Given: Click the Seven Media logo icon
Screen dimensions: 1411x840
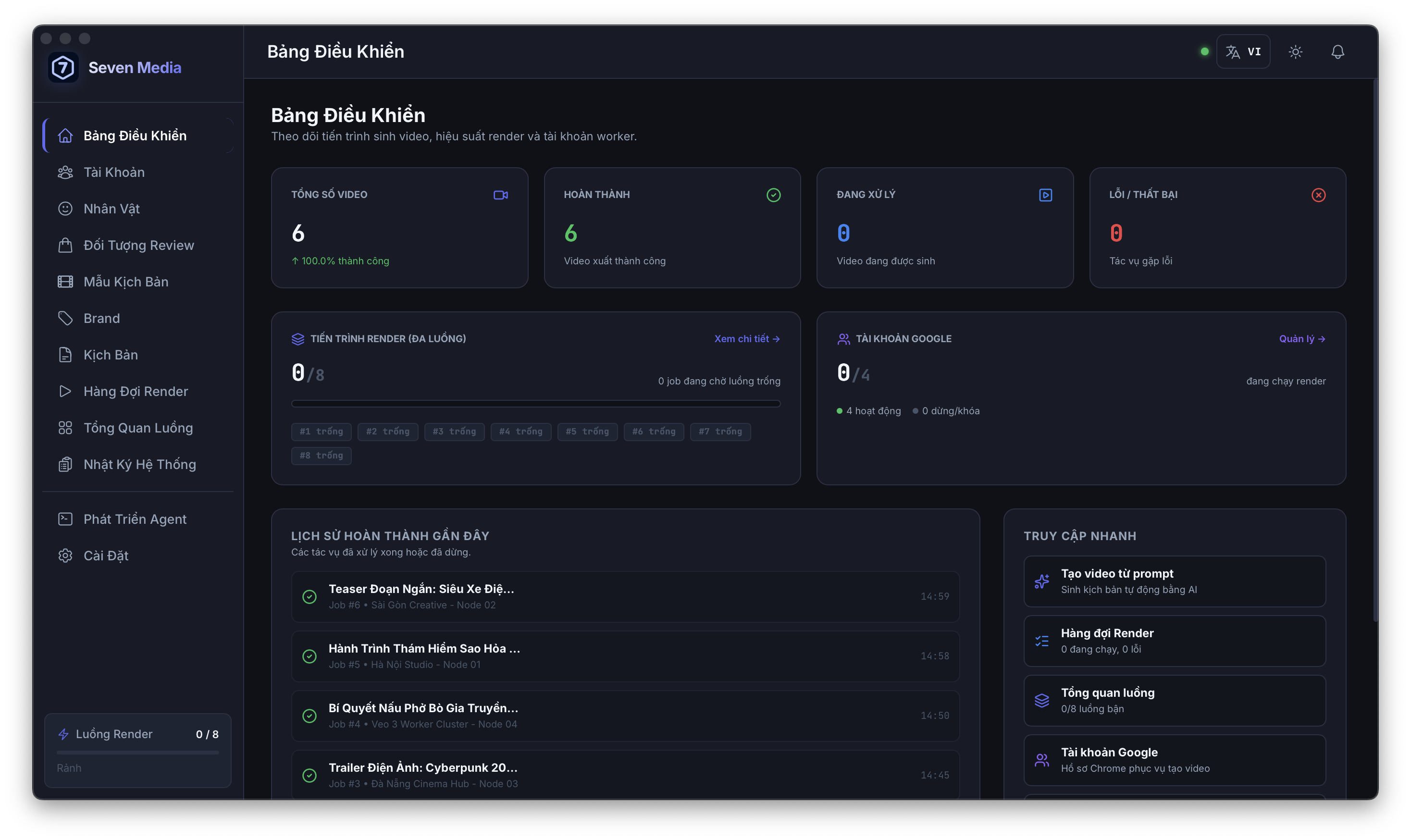Looking at the screenshot, I should point(63,68).
